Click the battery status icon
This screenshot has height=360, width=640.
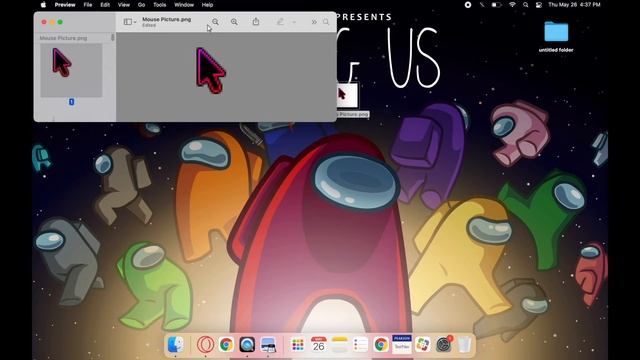click(x=496, y=5)
